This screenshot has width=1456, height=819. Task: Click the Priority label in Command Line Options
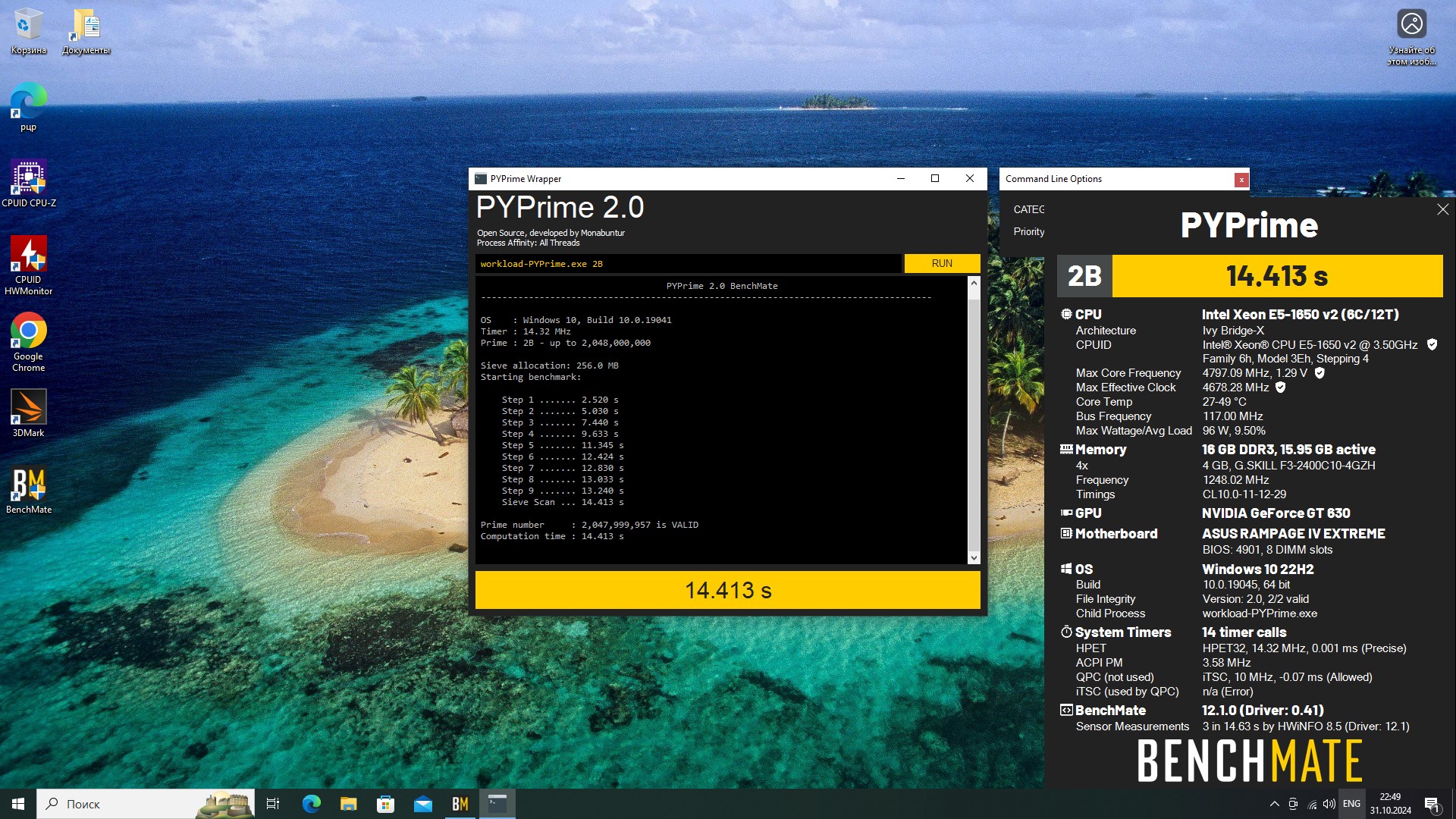(x=1029, y=231)
